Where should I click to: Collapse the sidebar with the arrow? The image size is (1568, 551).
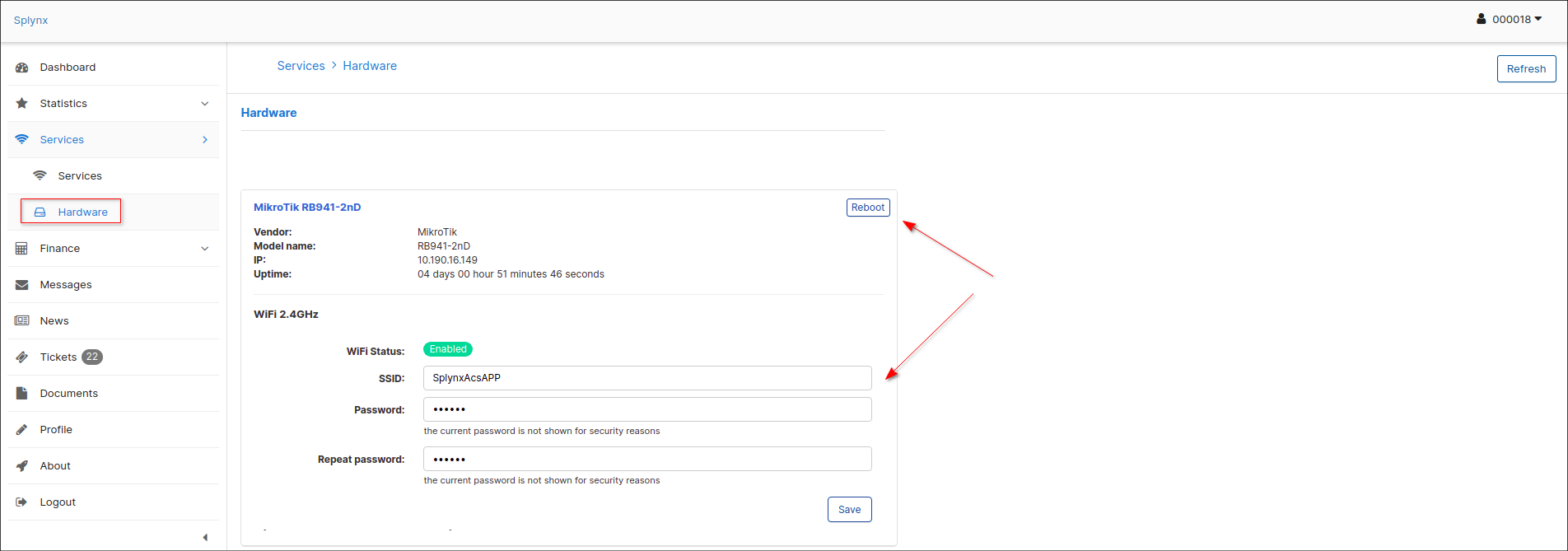205,538
